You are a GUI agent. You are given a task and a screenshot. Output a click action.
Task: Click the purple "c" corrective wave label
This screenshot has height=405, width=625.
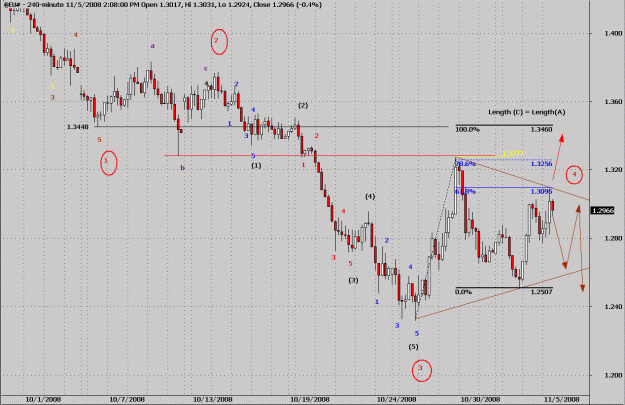pyautogui.click(x=206, y=69)
